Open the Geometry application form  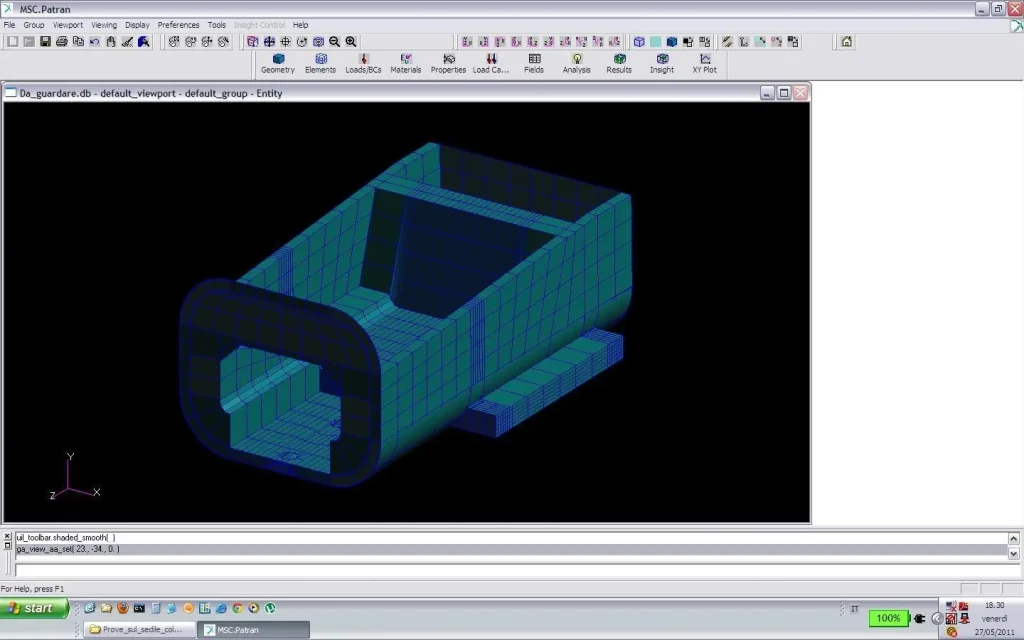point(278,63)
